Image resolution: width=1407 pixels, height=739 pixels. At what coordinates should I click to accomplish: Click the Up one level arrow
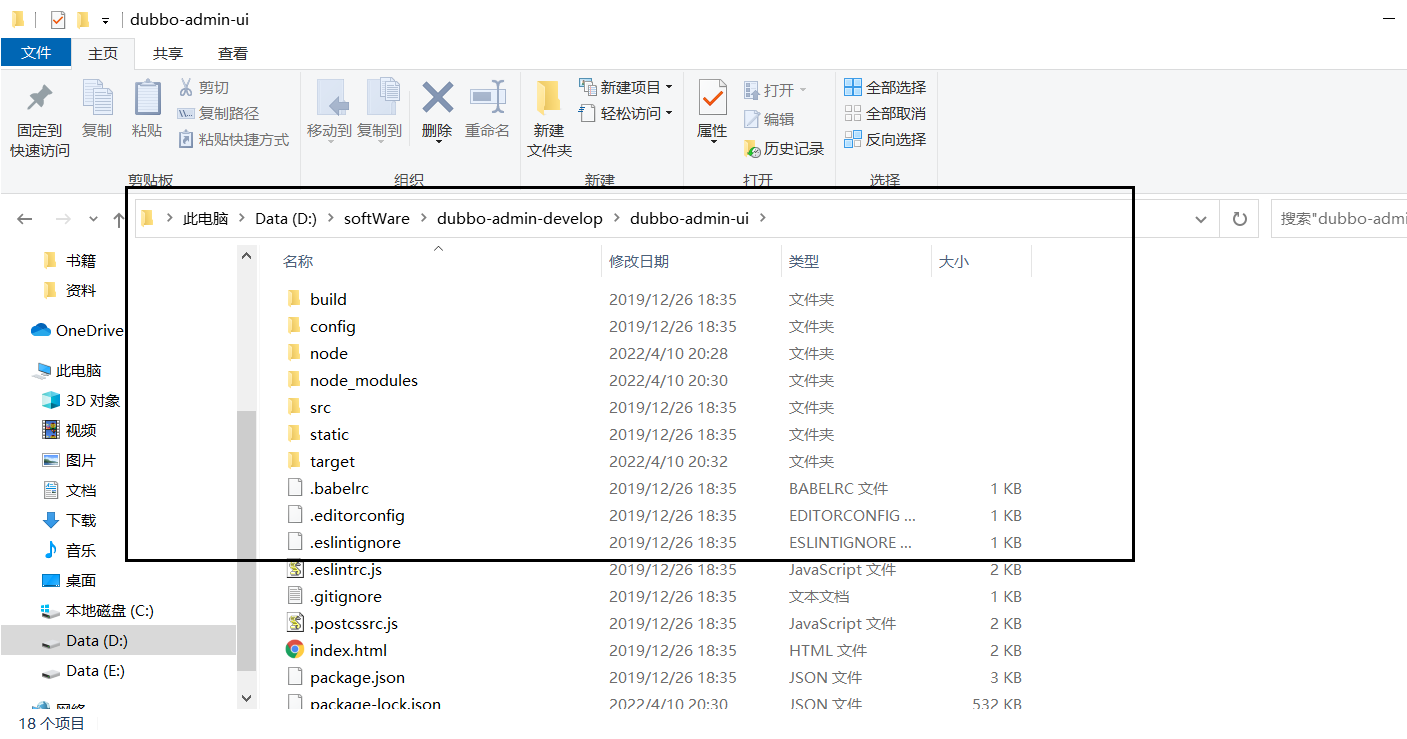(119, 219)
